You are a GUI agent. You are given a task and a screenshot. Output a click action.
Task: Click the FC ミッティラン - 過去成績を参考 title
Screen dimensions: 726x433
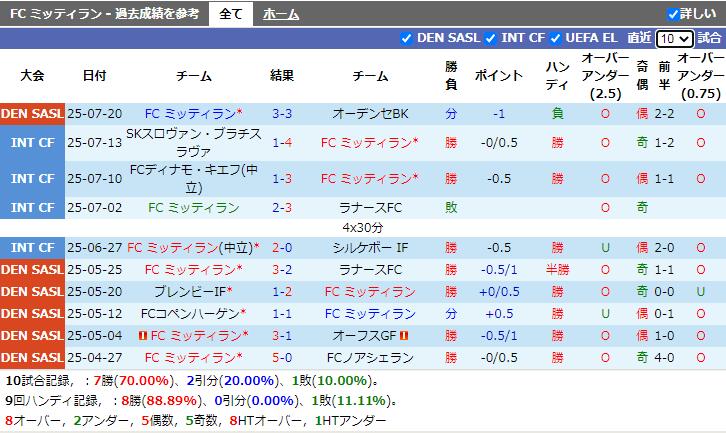click(x=105, y=14)
